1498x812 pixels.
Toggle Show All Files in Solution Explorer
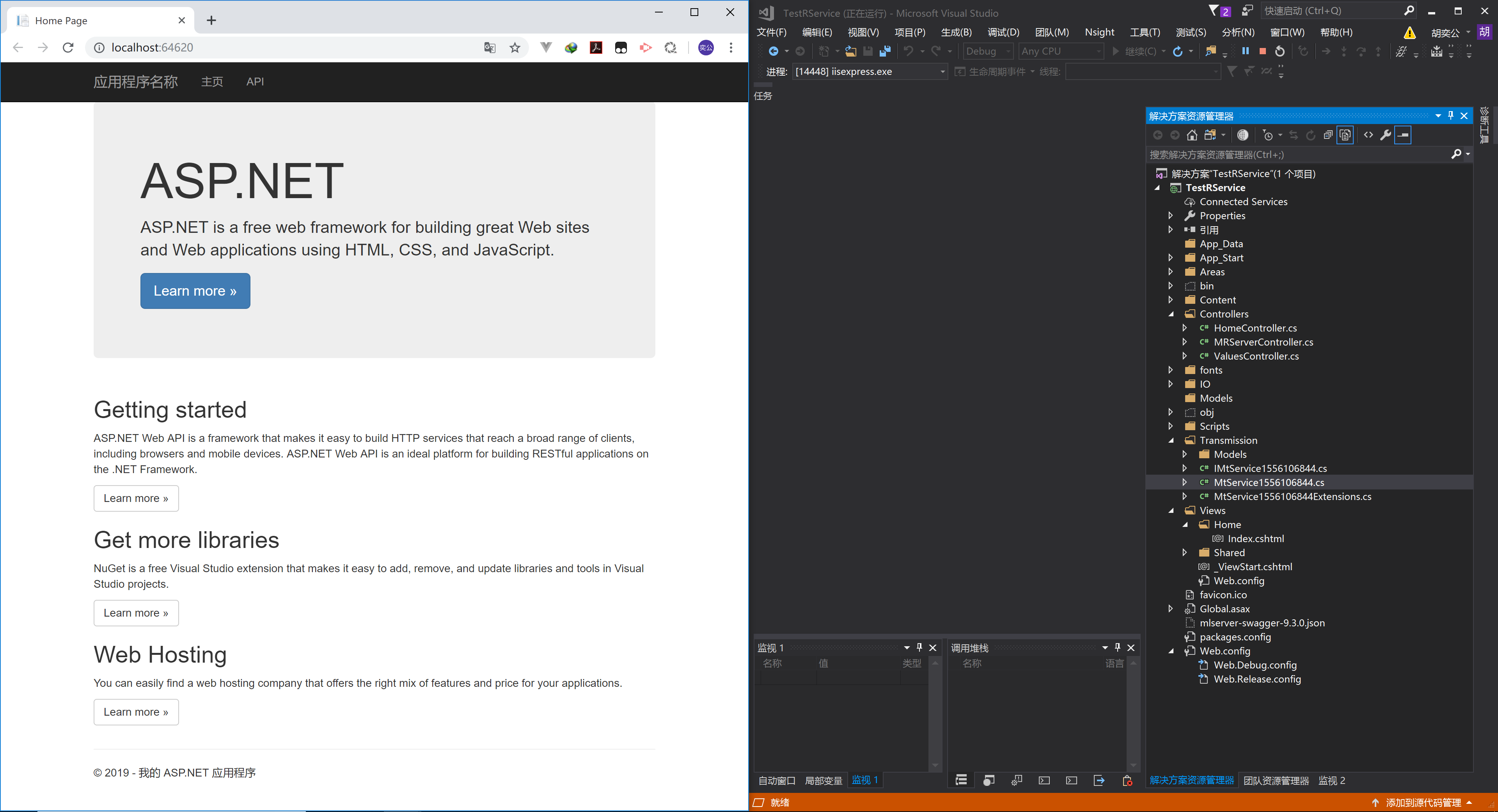[1243, 135]
